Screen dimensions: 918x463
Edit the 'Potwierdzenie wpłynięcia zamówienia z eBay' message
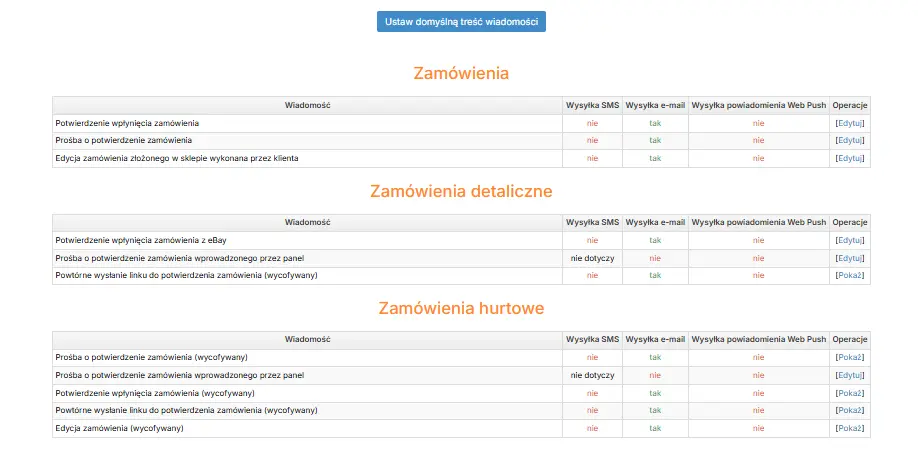point(850,240)
